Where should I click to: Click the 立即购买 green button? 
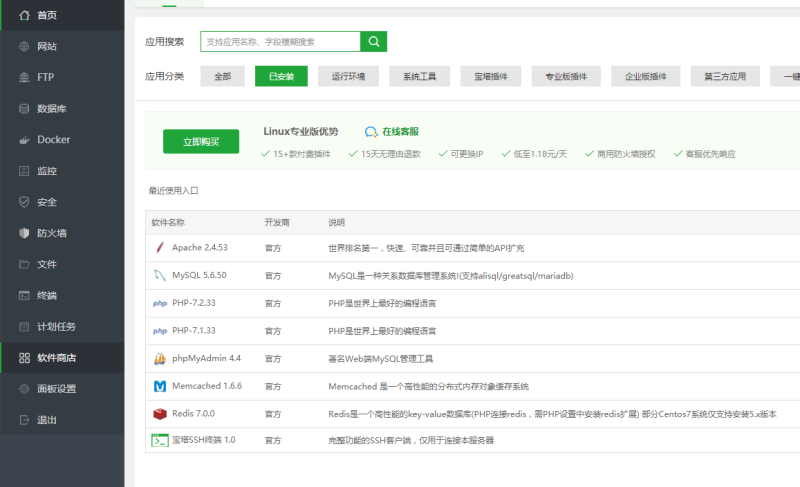201,141
